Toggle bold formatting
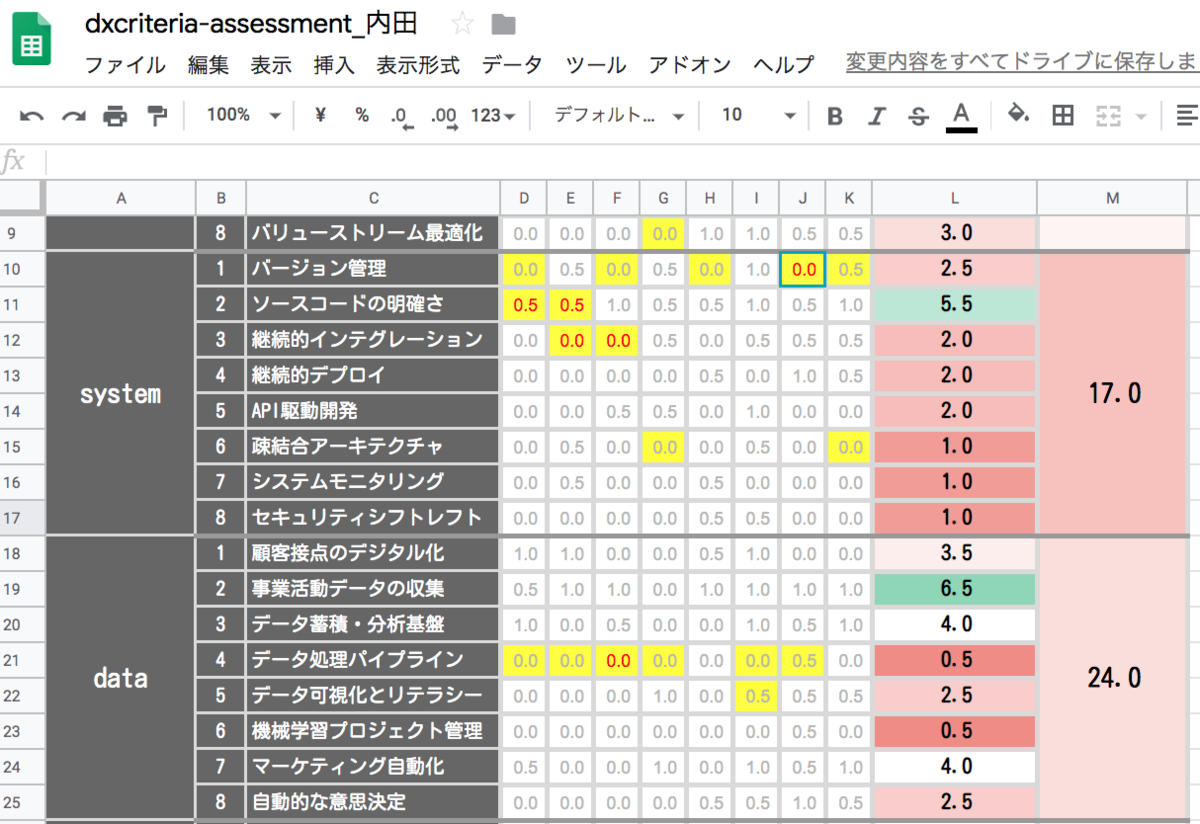Viewport: 1200px width, 824px height. tap(835, 115)
